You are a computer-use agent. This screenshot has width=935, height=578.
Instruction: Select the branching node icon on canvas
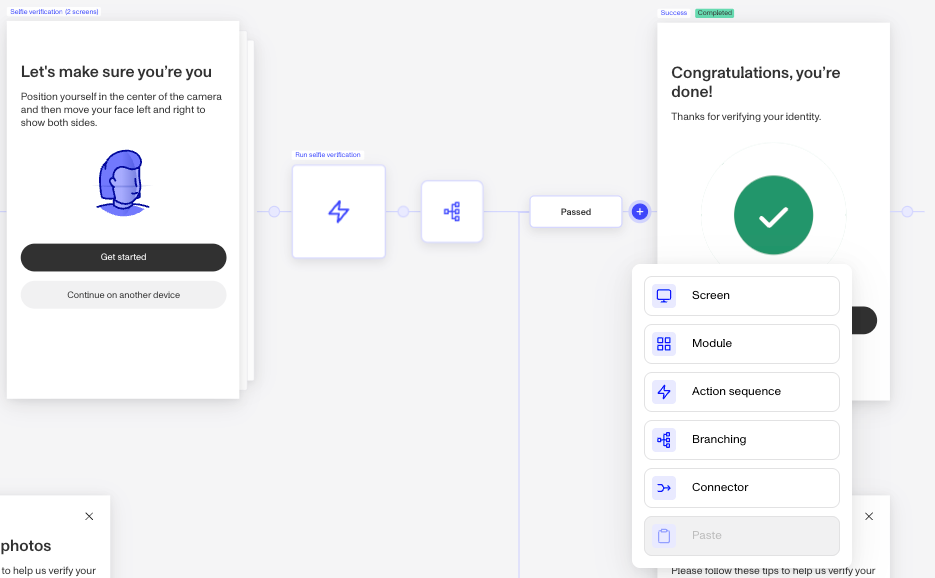452,212
